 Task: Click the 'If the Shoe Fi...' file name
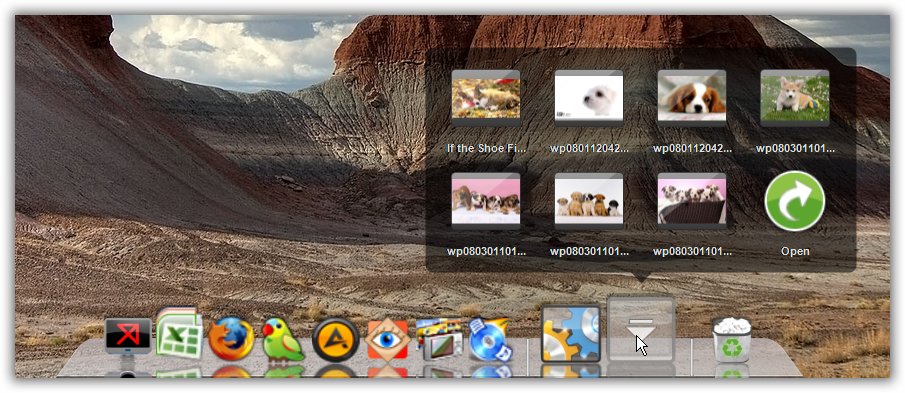click(487, 148)
